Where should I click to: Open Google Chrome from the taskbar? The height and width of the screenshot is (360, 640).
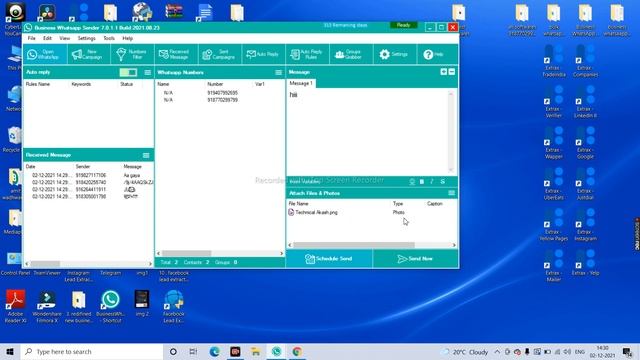click(x=297, y=352)
